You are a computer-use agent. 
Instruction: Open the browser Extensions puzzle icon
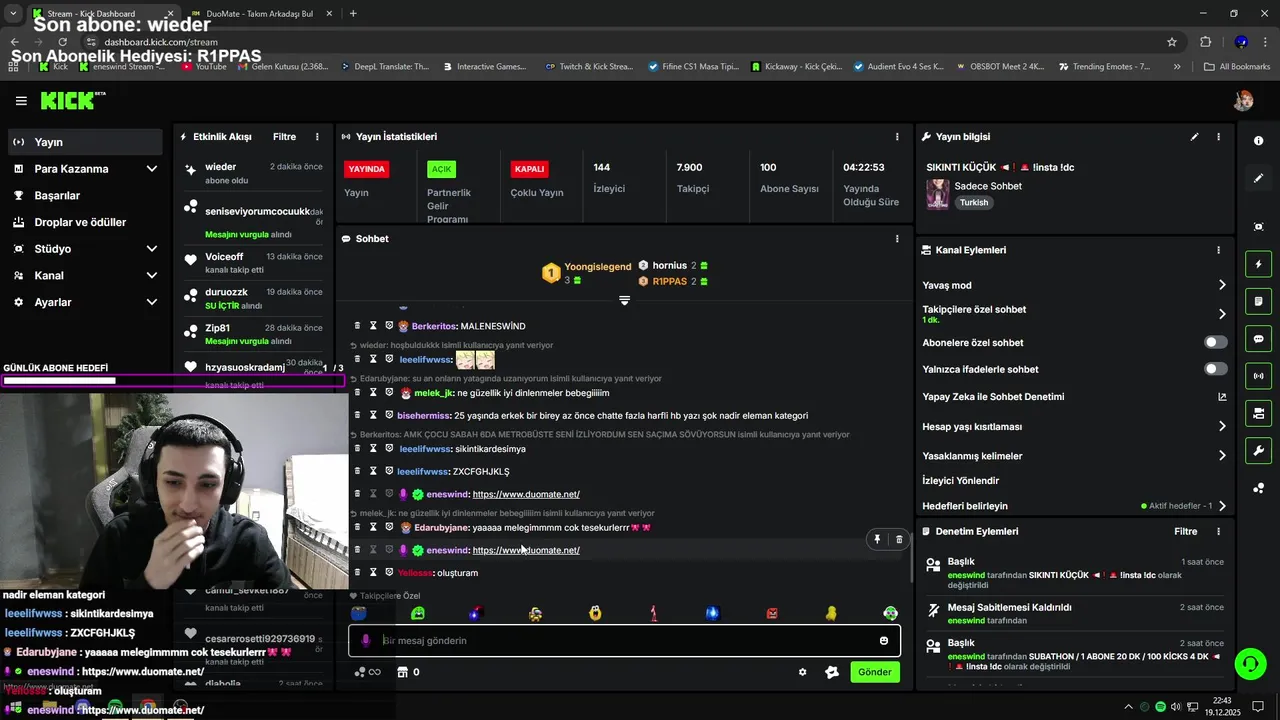(1205, 42)
